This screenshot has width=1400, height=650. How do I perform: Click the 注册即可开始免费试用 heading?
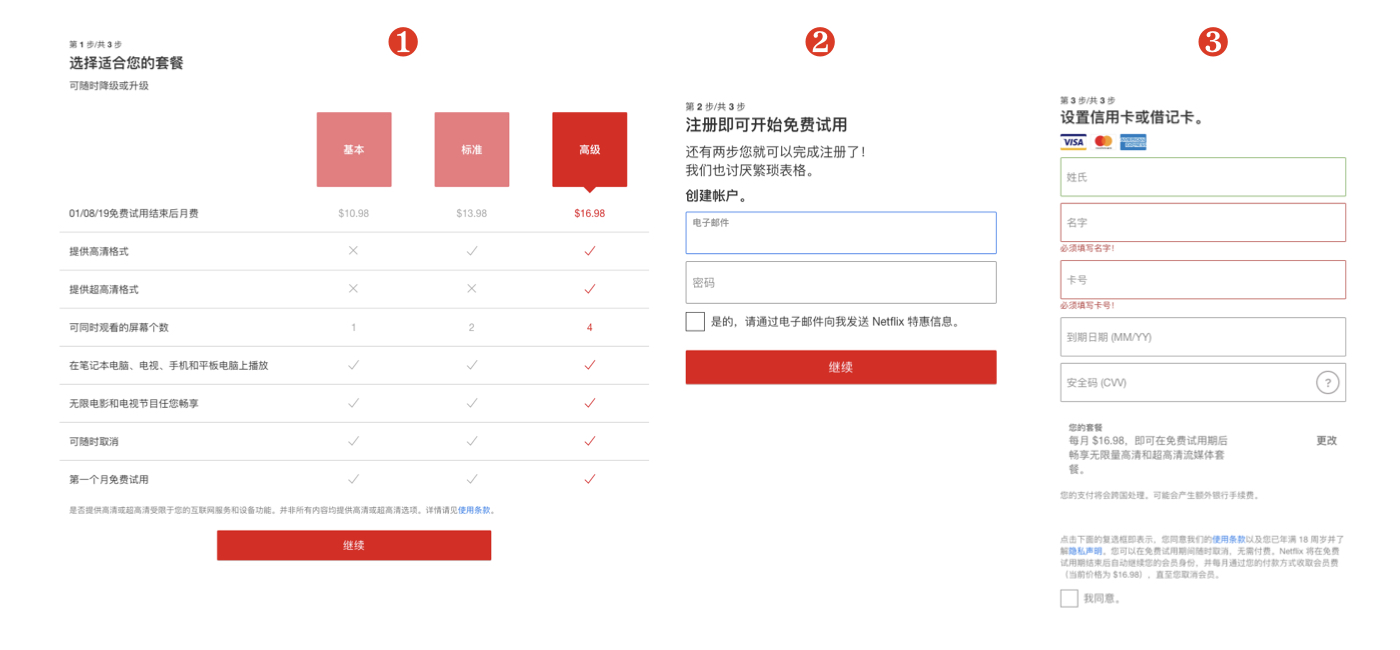coord(766,125)
